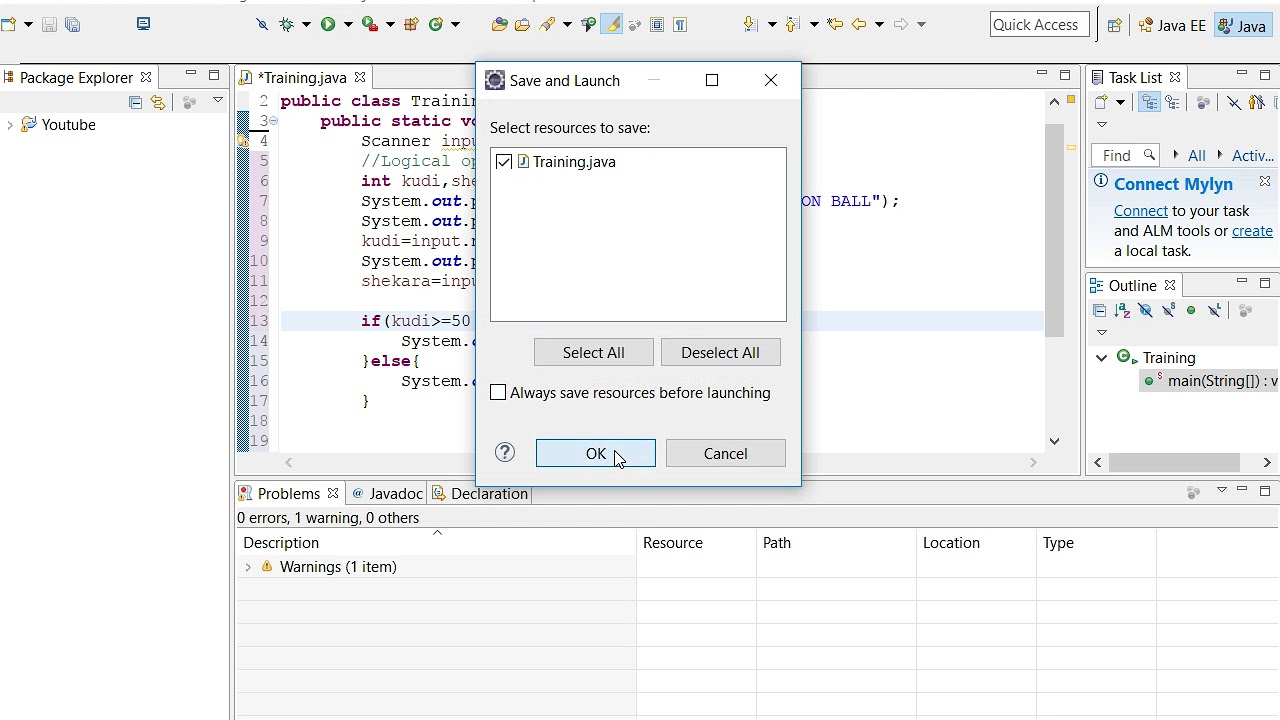Select the Training.java editor tab

(x=302, y=78)
